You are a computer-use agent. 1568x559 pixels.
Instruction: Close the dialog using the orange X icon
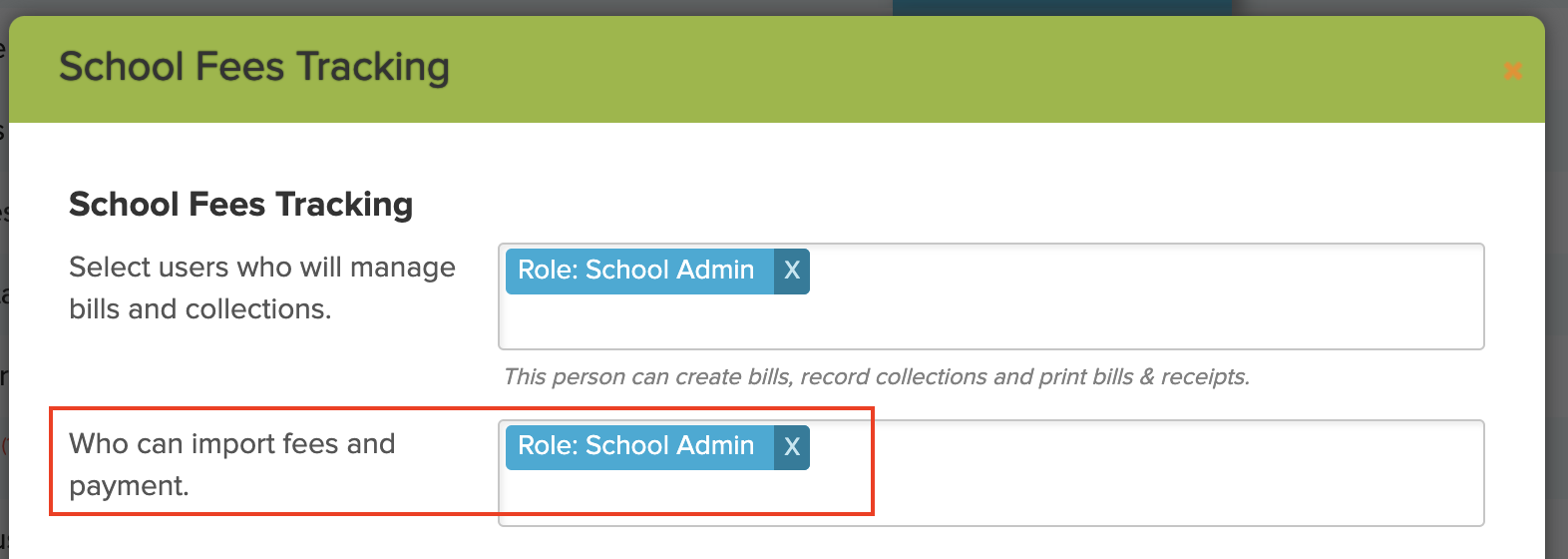[x=1512, y=71]
